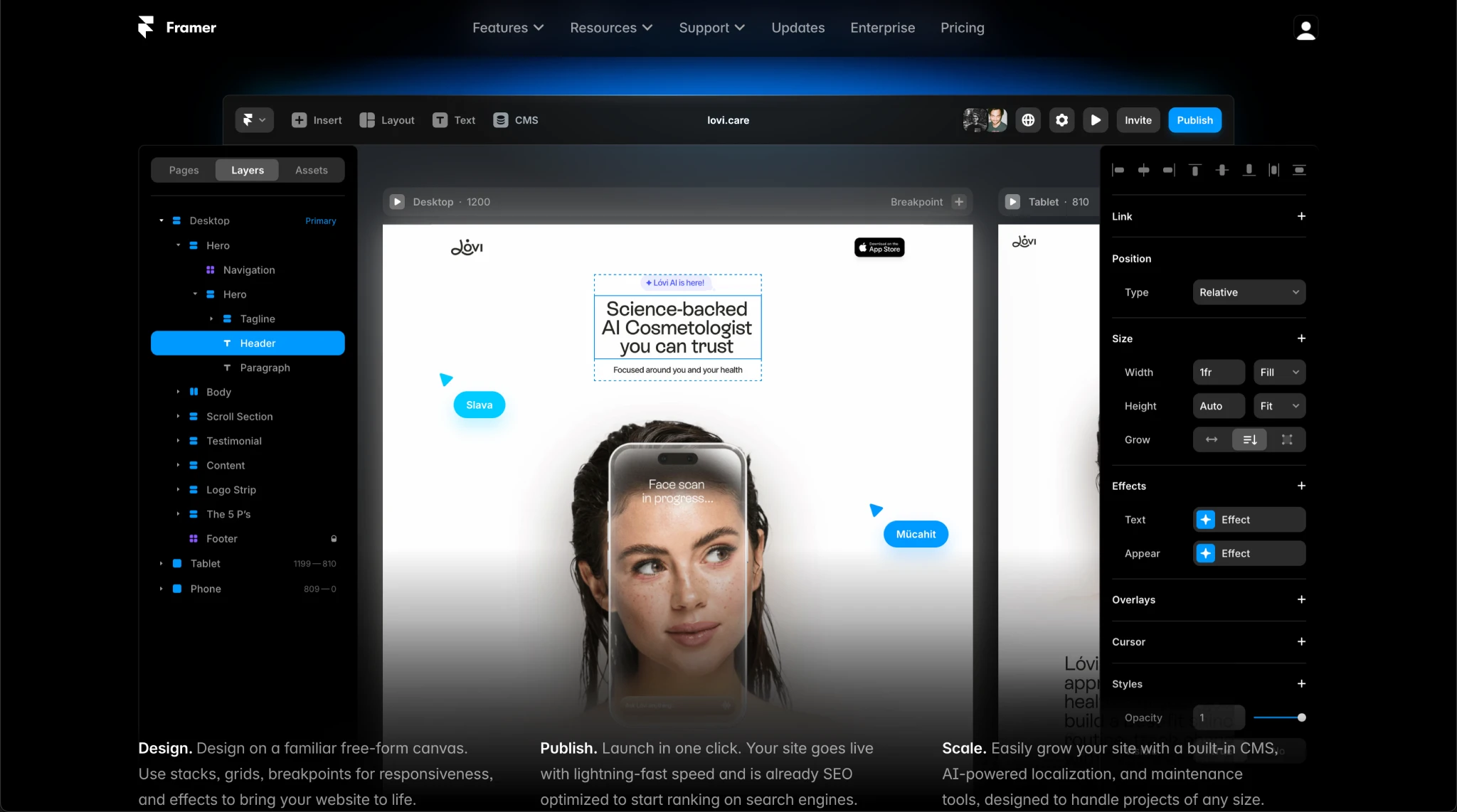The height and width of the screenshot is (812, 1457).
Task: Click the Framer logo dropdown in the toolbar
Action: click(x=254, y=120)
